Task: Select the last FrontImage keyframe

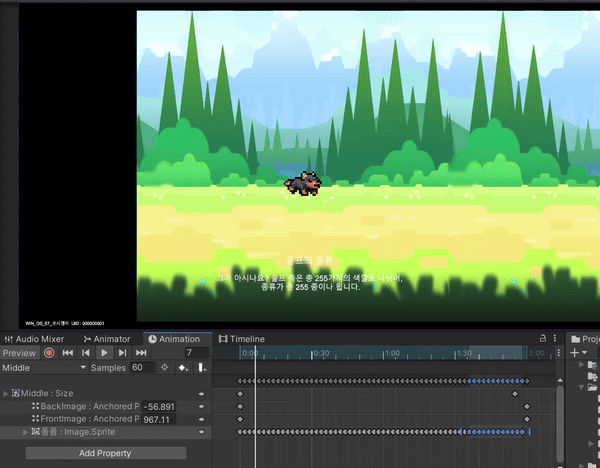Action: click(x=527, y=419)
